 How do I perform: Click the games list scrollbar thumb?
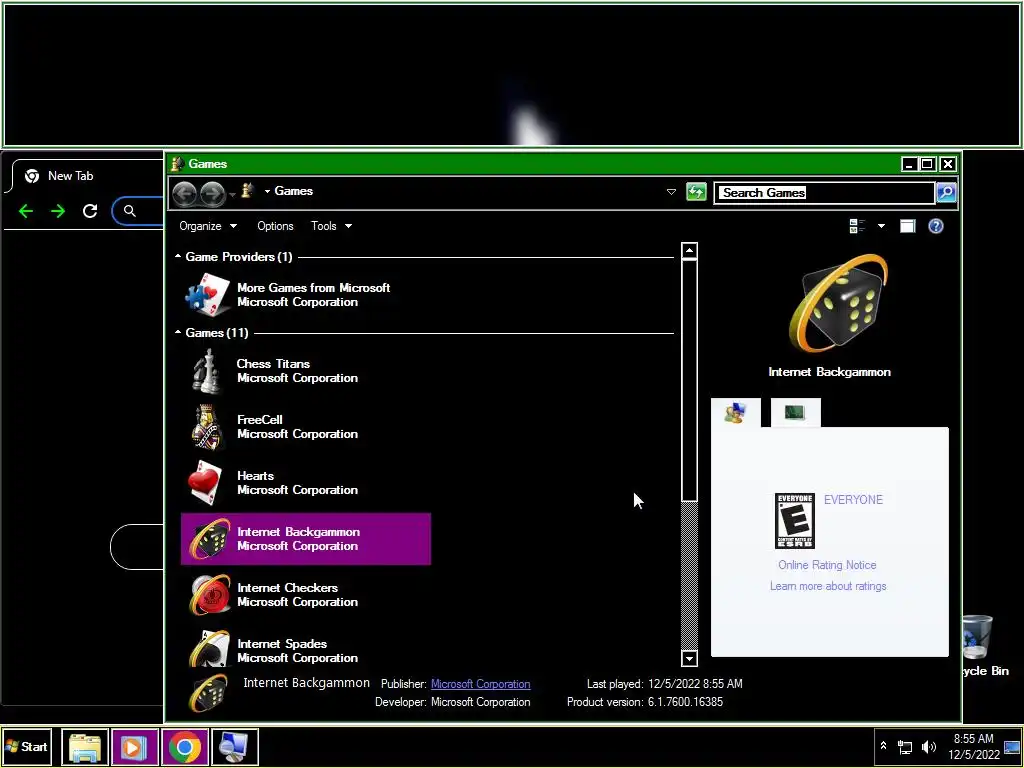click(689, 381)
